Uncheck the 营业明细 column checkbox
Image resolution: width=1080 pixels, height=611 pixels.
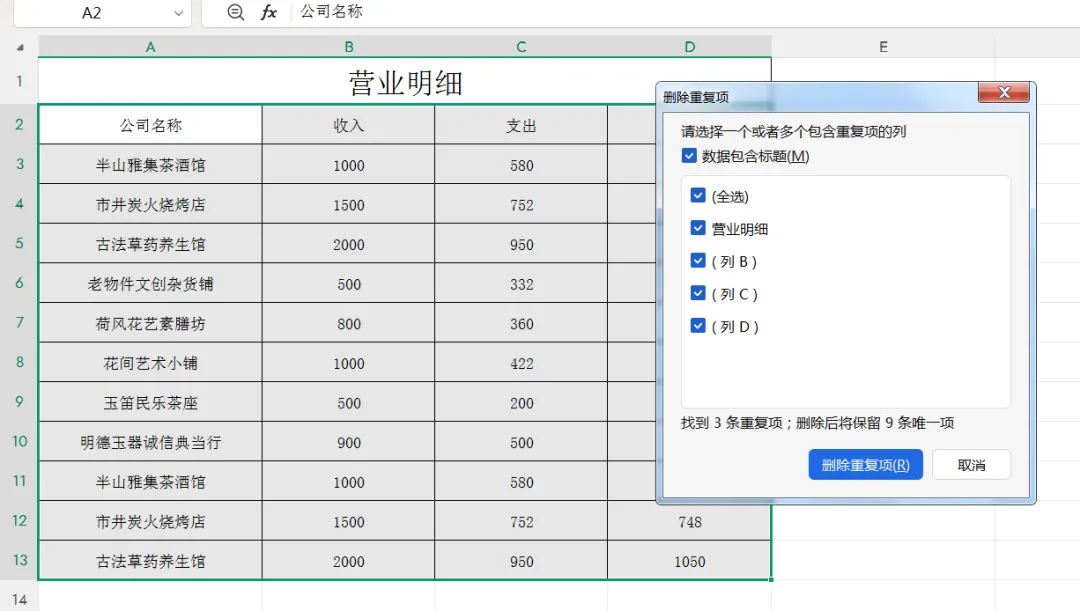[x=698, y=228]
